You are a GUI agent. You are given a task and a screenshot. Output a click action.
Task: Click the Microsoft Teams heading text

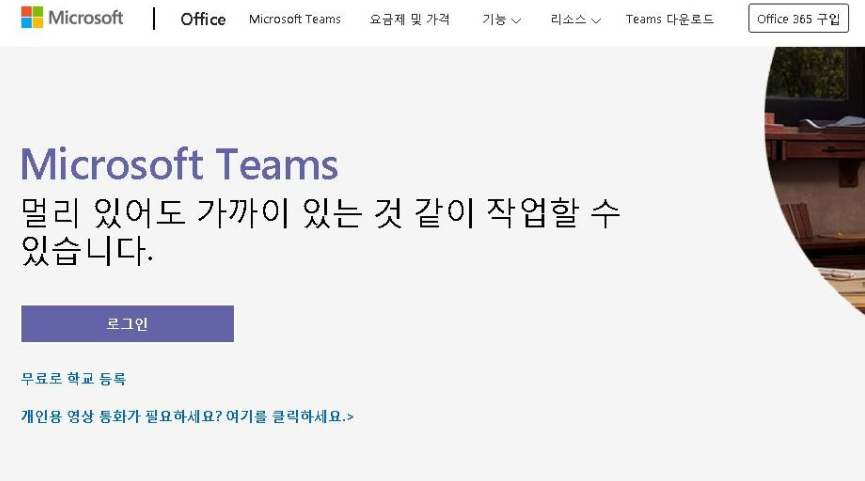pyautogui.click(x=179, y=164)
